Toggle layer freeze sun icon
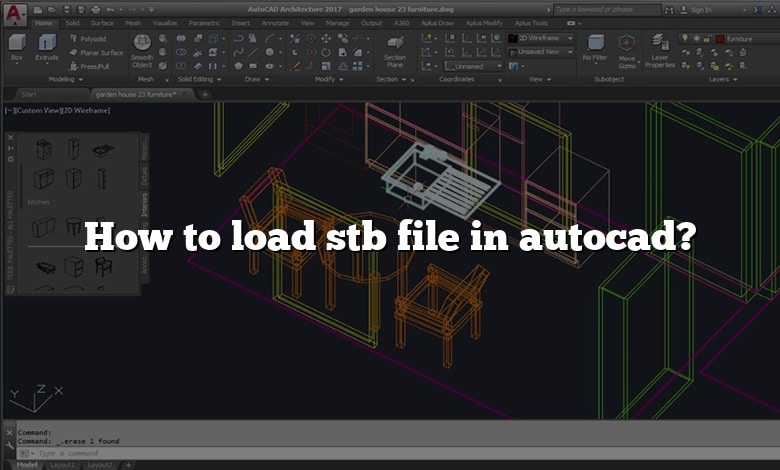780x470 pixels. pyautogui.click(x=696, y=38)
